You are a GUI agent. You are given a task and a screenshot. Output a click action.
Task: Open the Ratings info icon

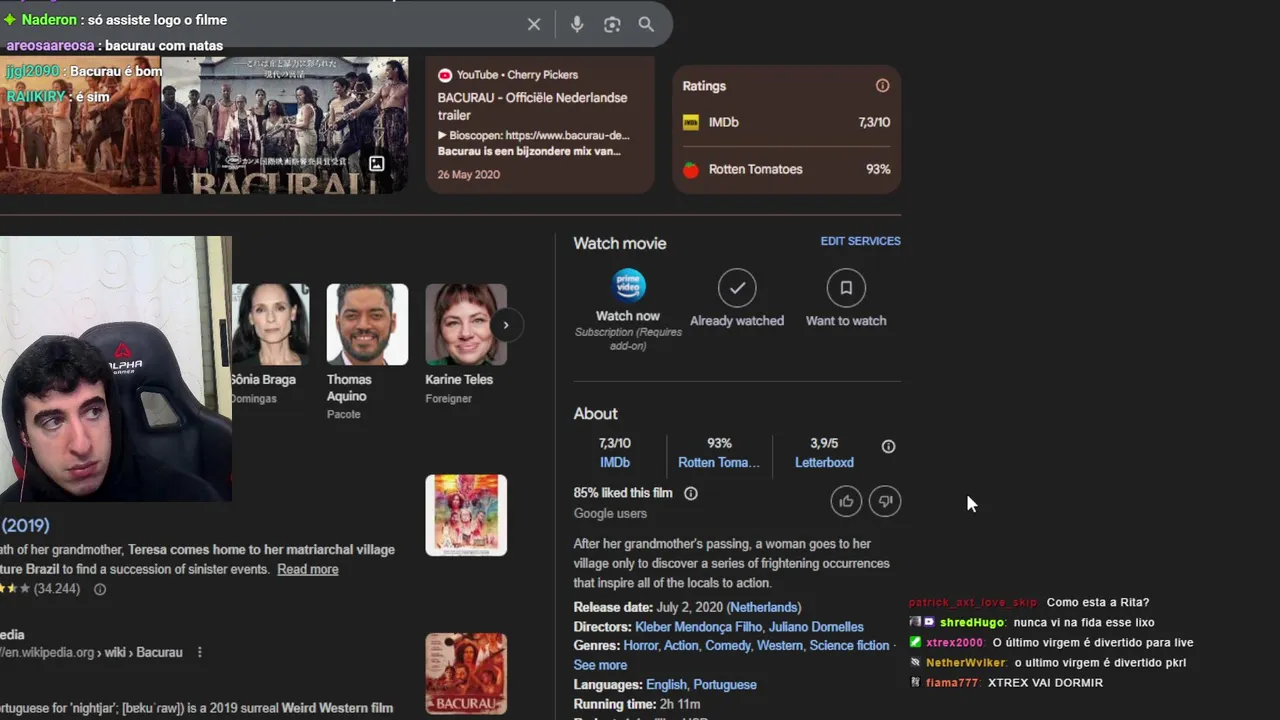coord(882,86)
